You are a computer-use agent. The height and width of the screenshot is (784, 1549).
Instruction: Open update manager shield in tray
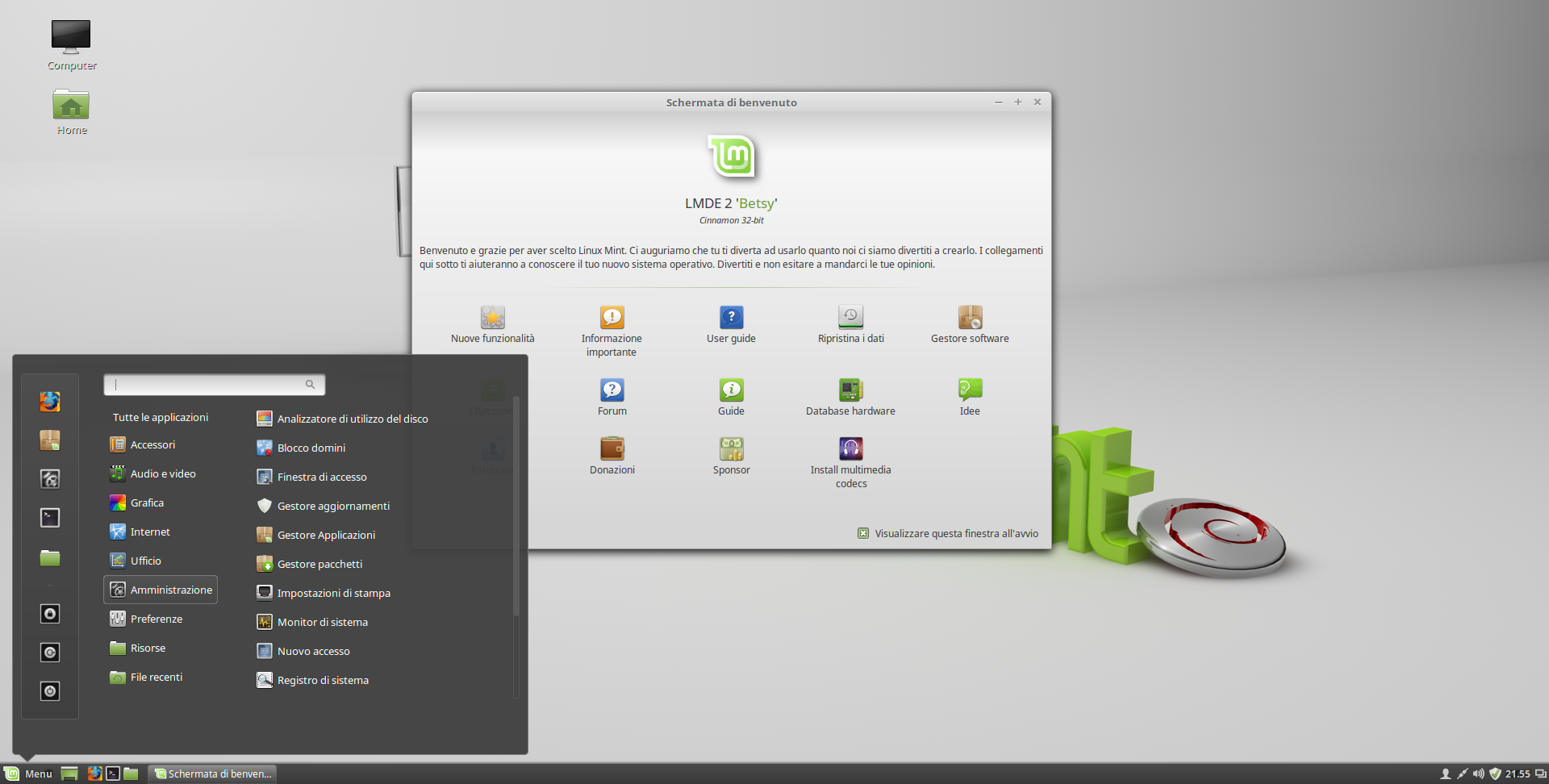coord(1495,774)
